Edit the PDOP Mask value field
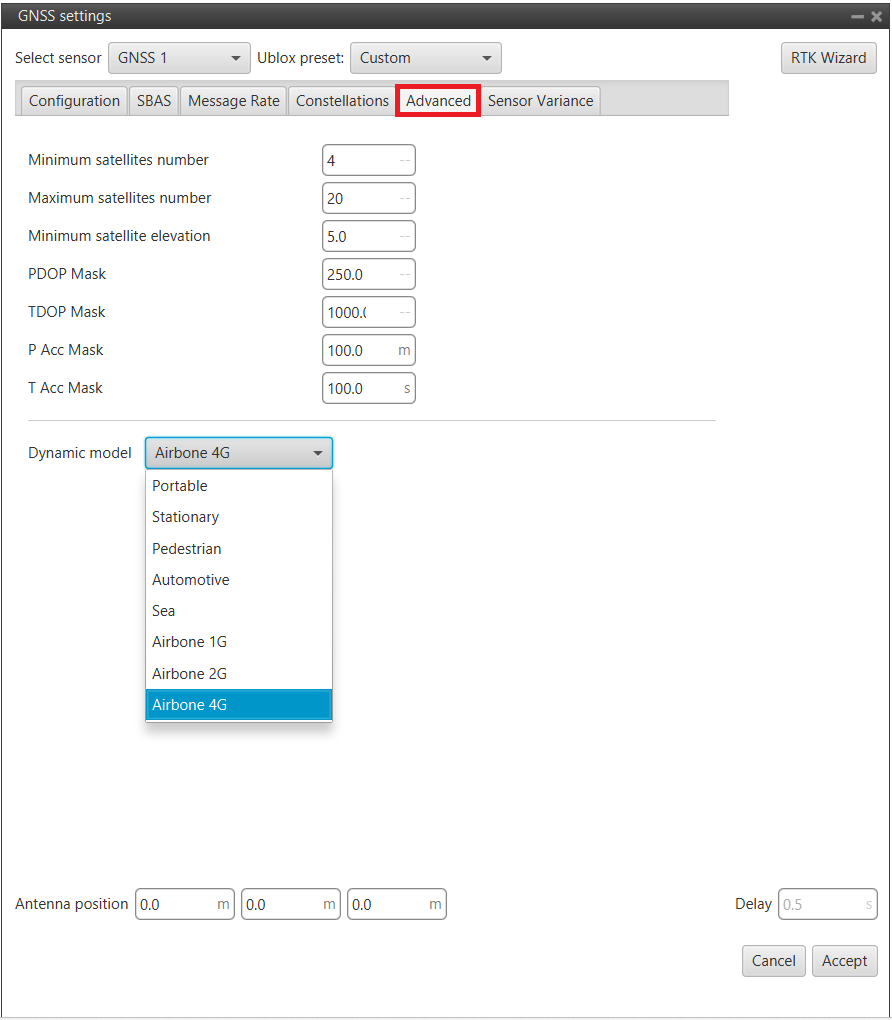892x1020 pixels. pyautogui.click(x=360, y=274)
